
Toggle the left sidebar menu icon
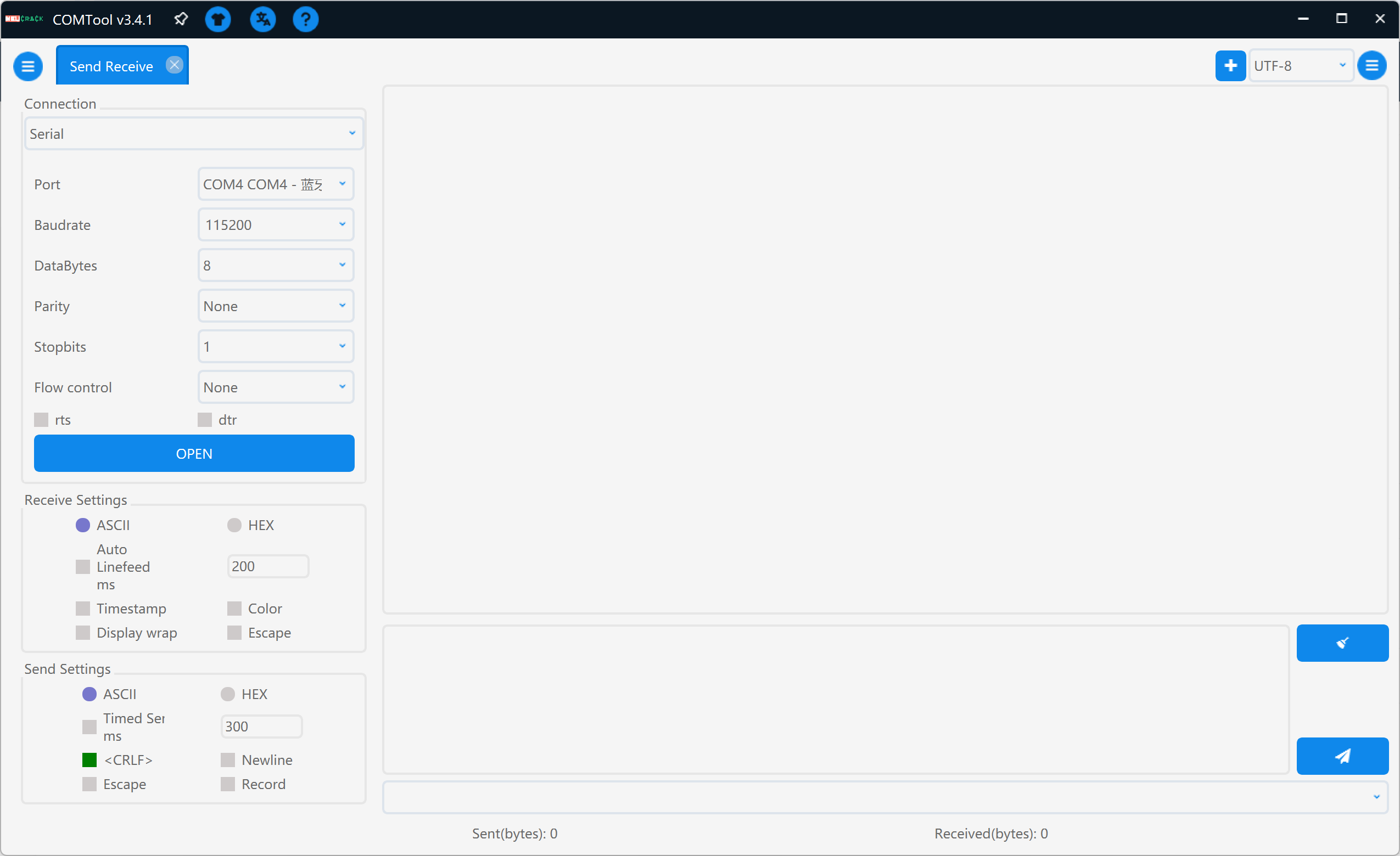(x=28, y=66)
